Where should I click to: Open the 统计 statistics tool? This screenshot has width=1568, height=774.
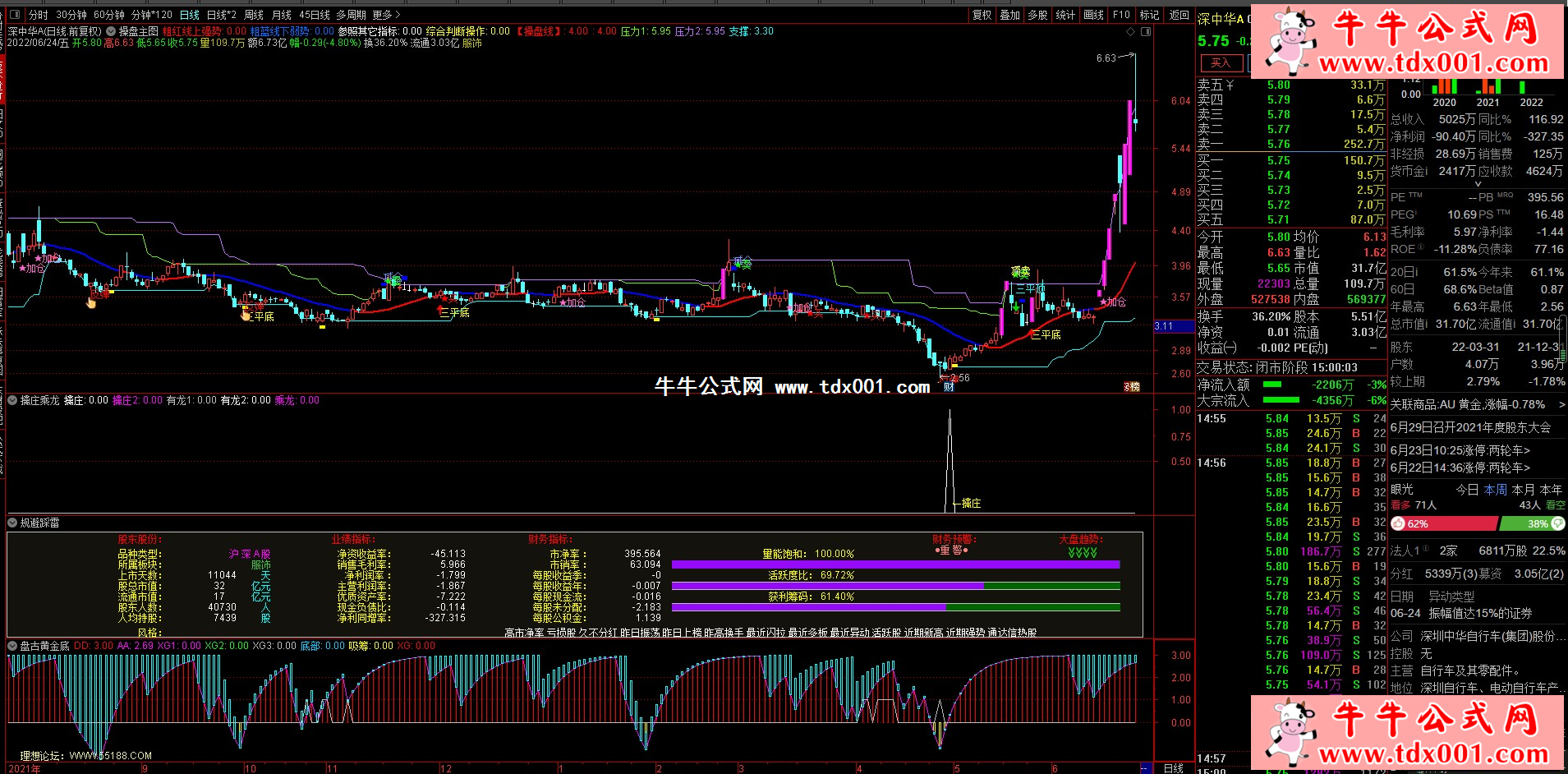coord(1065,15)
